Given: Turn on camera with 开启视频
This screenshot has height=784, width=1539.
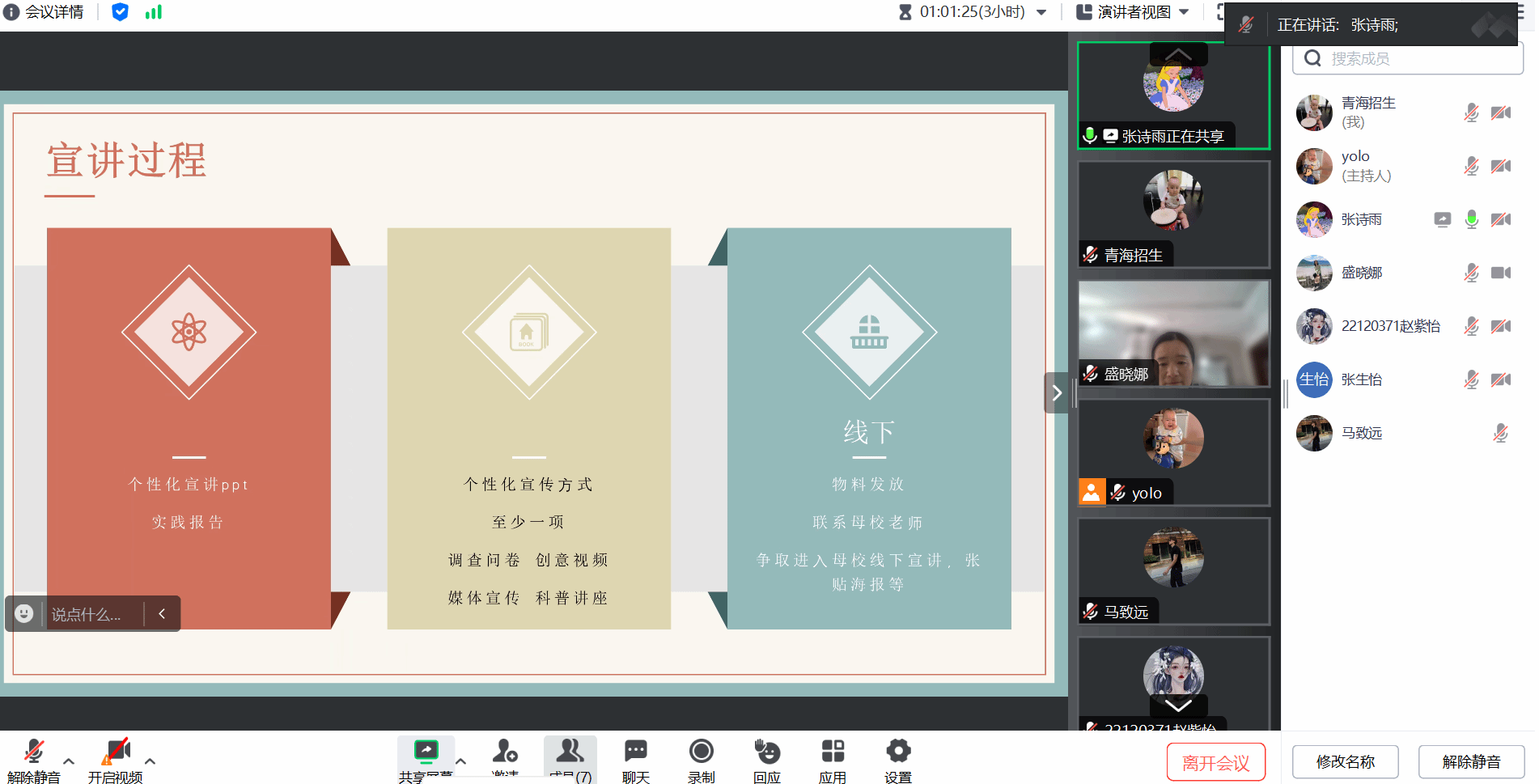Looking at the screenshot, I should 115,759.
